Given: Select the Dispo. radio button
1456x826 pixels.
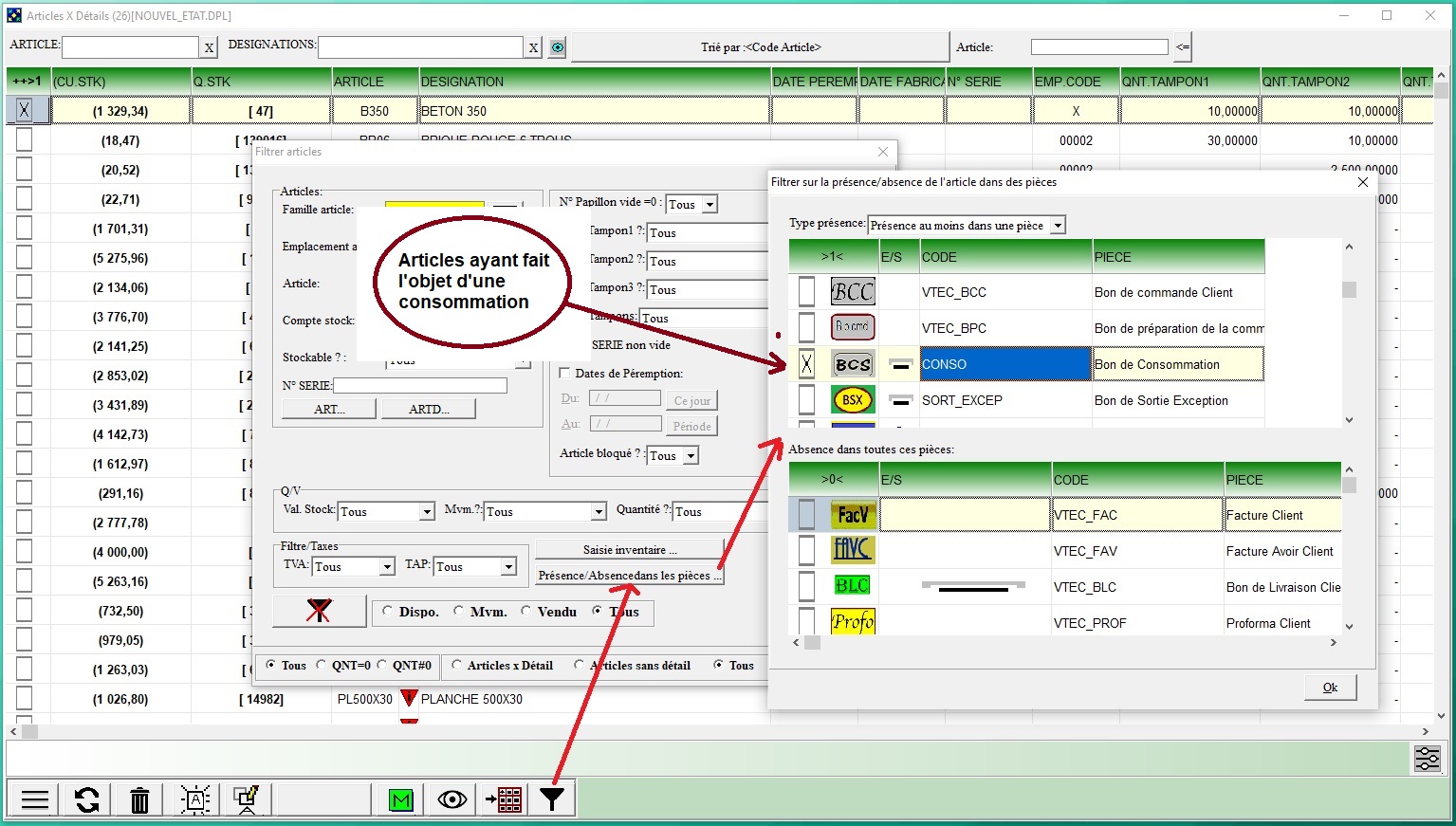Looking at the screenshot, I should tap(388, 612).
